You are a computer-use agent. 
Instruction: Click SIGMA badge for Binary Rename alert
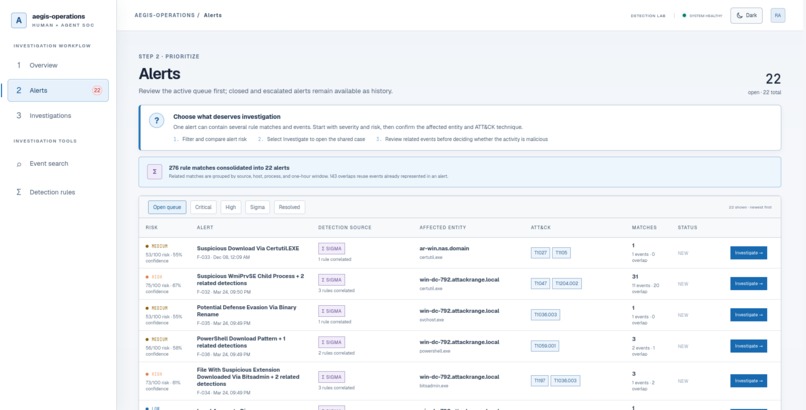[332, 311]
